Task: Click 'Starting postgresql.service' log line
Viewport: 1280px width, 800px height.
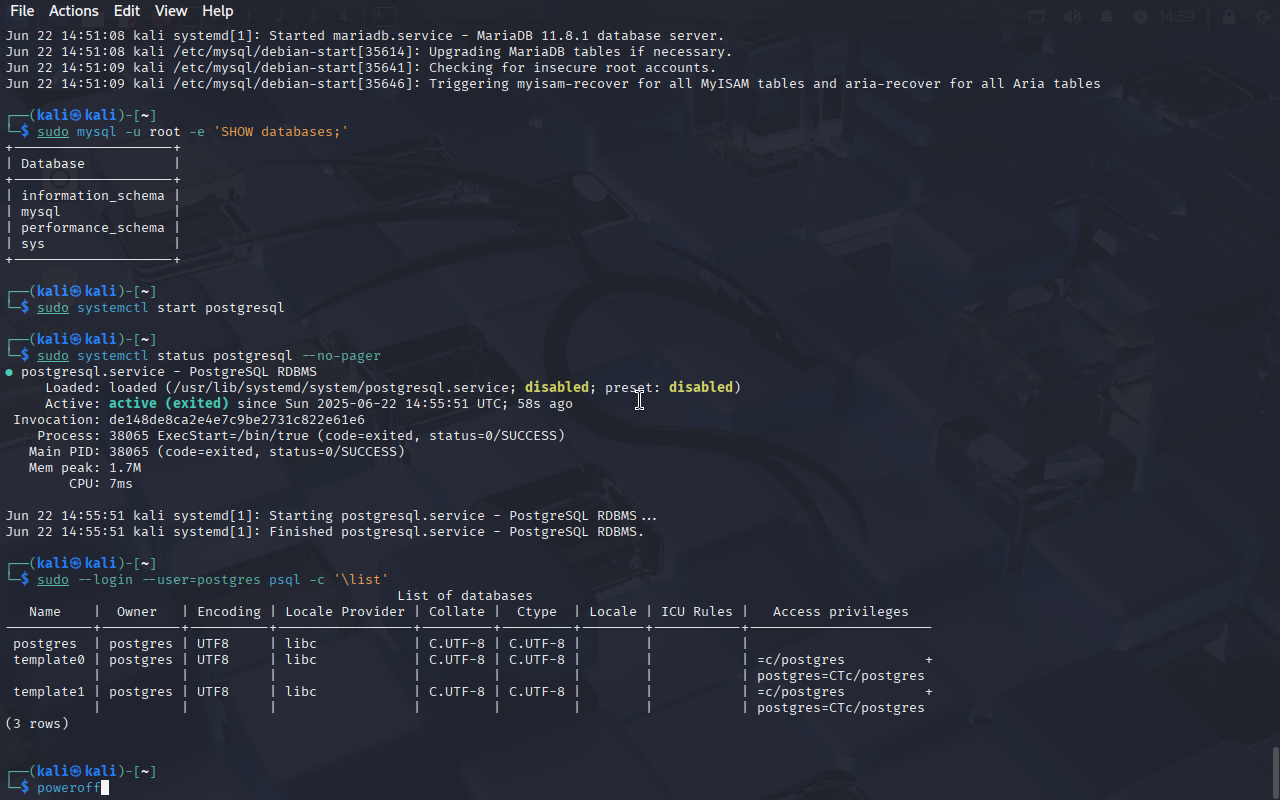Action: click(x=331, y=516)
